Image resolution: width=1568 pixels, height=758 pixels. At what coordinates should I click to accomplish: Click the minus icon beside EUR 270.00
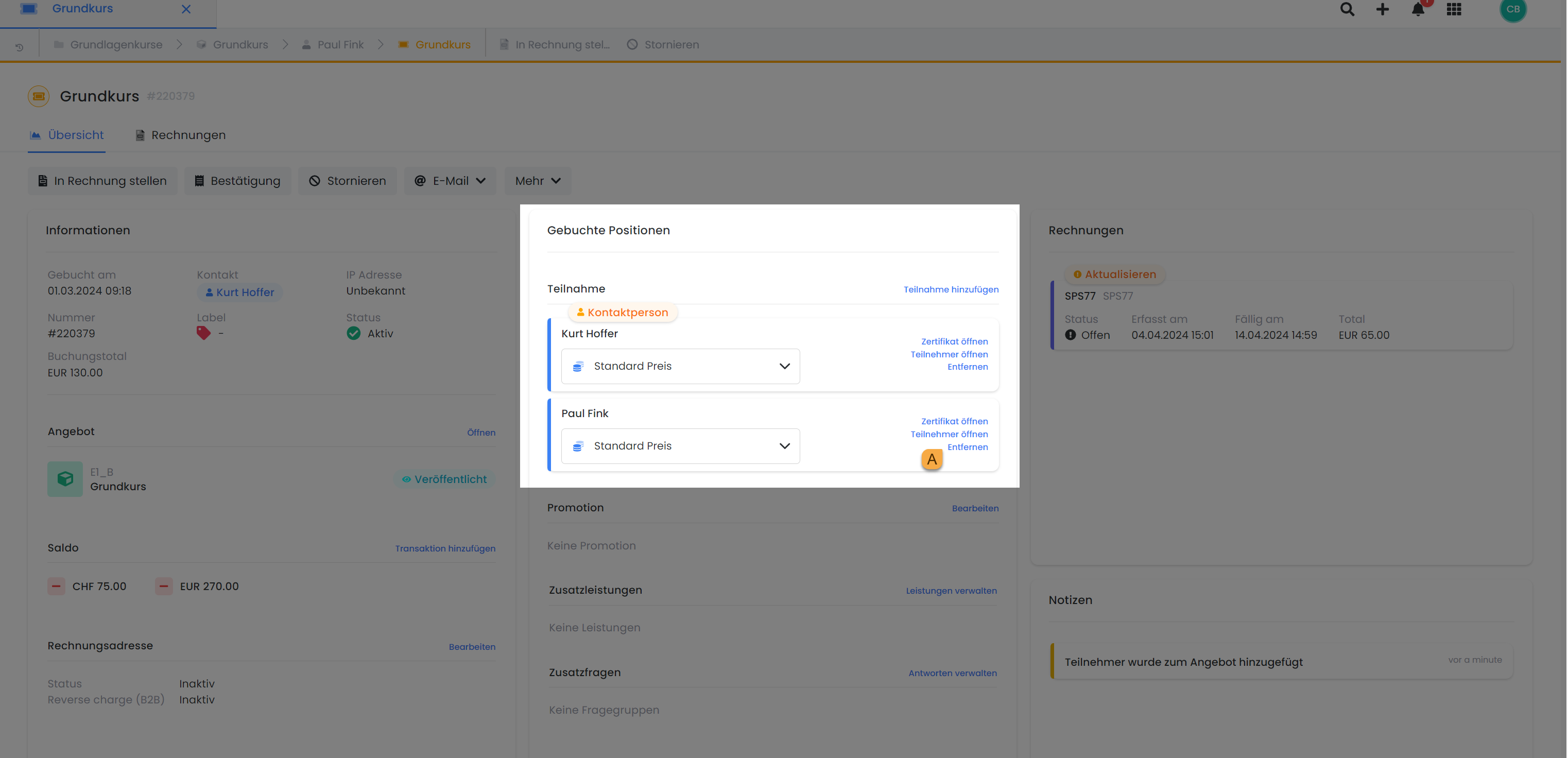point(164,587)
